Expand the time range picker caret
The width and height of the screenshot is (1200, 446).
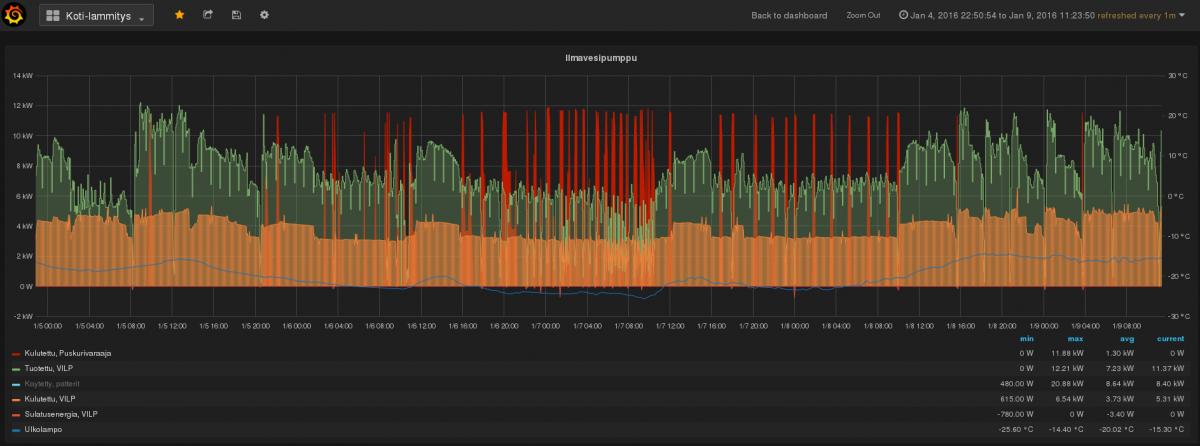coord(1182,16)
